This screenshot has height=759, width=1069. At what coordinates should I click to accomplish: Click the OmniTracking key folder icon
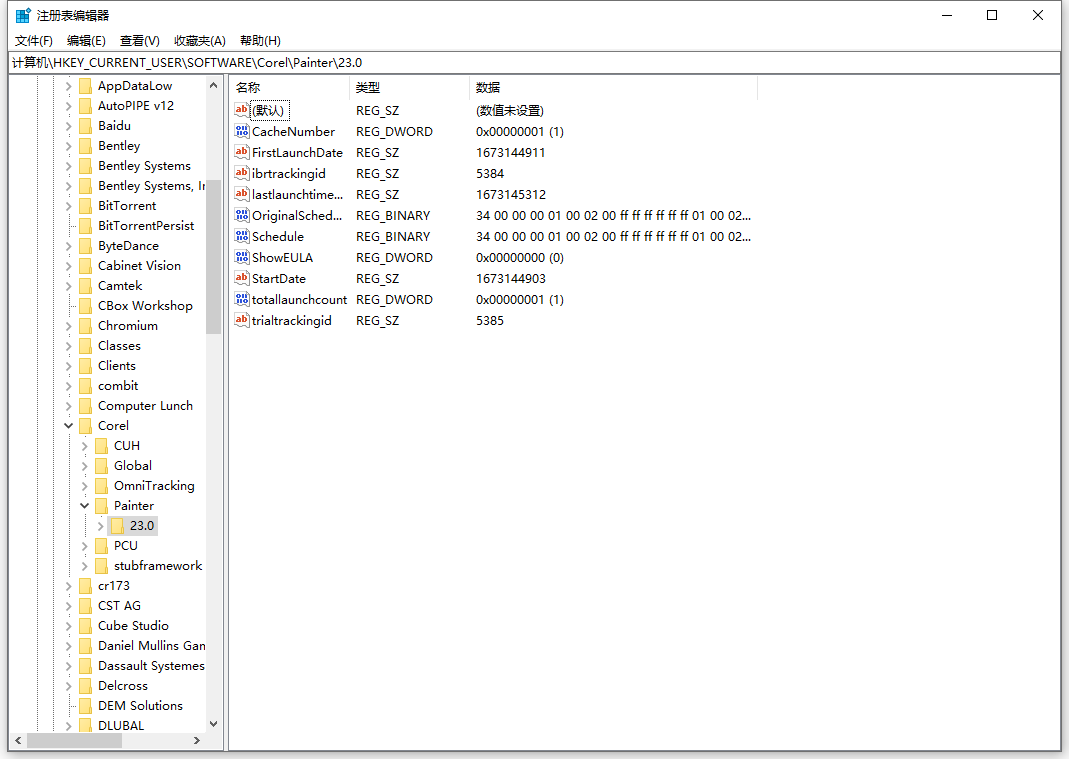click(x=101, y=486)
